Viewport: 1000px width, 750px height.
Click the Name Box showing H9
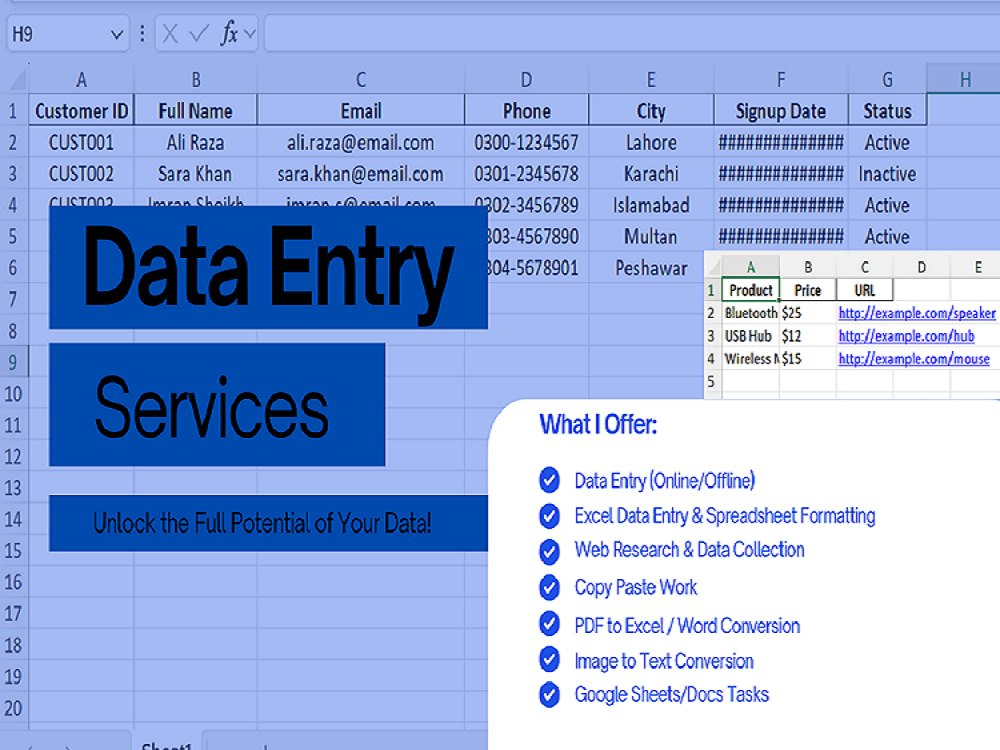67,34
